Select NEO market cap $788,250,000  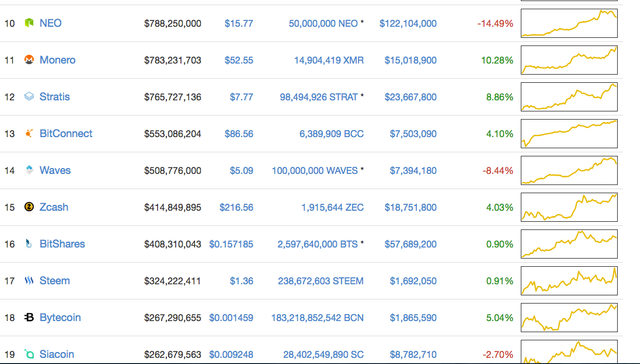[x=173, y=23]
